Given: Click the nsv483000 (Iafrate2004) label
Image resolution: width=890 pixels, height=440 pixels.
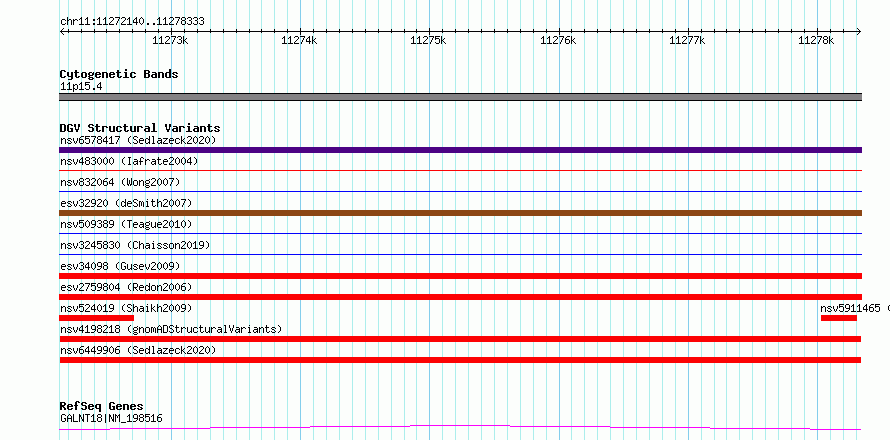Looking at the screenshot, I should click(x=129, y=161).
